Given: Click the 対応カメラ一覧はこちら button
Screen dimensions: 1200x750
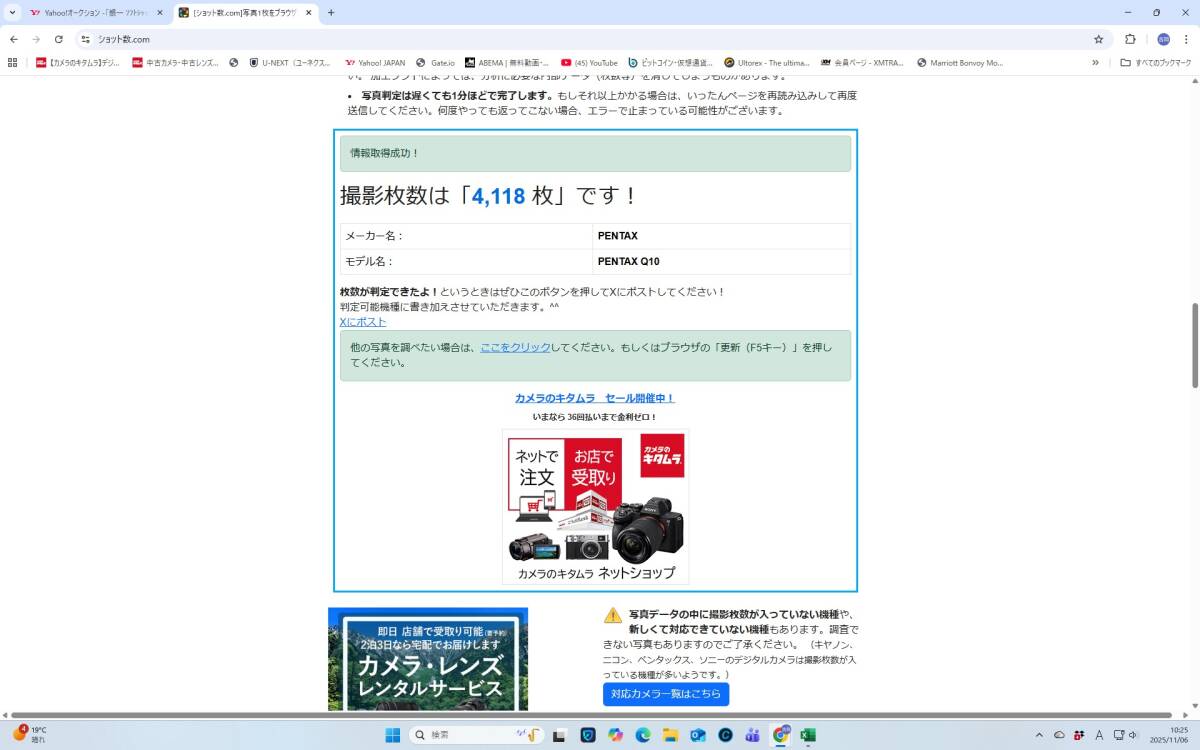Looking at the screenshot, I should (x=666, y=694).
